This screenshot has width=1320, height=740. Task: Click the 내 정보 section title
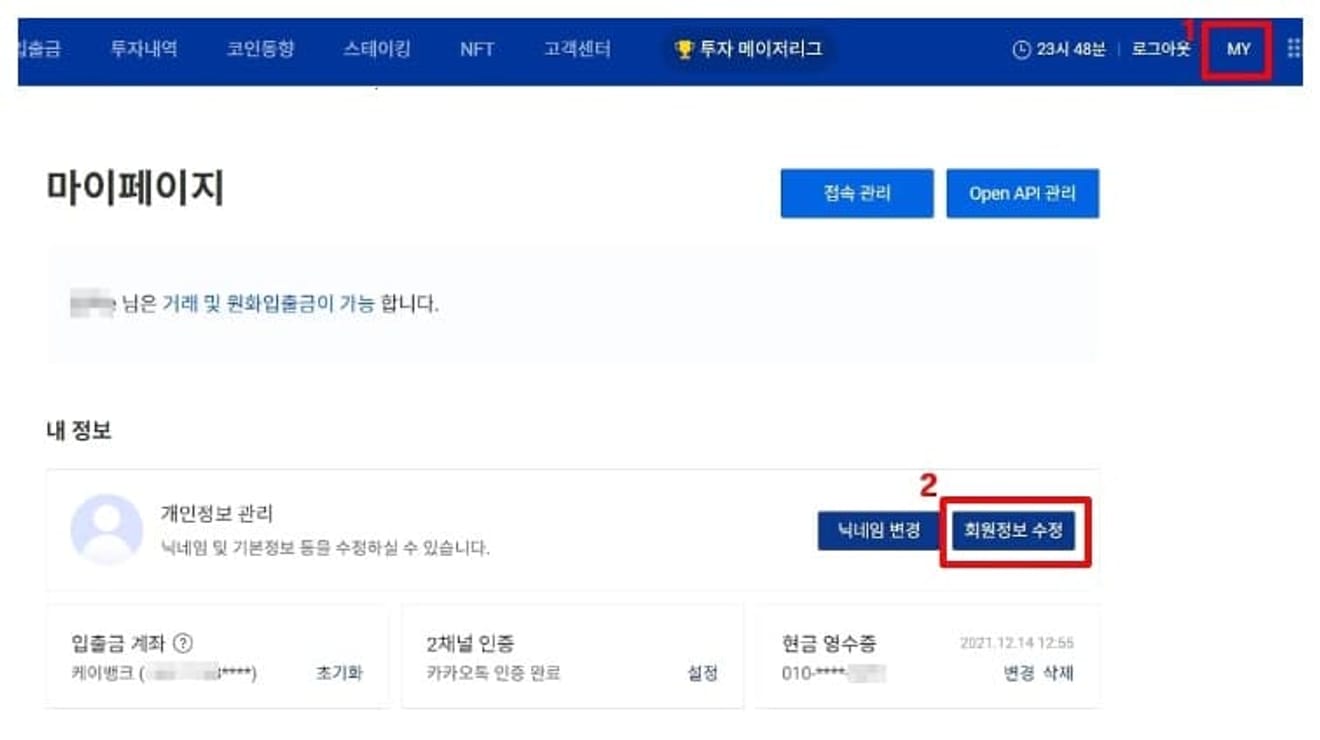[78, 431]
